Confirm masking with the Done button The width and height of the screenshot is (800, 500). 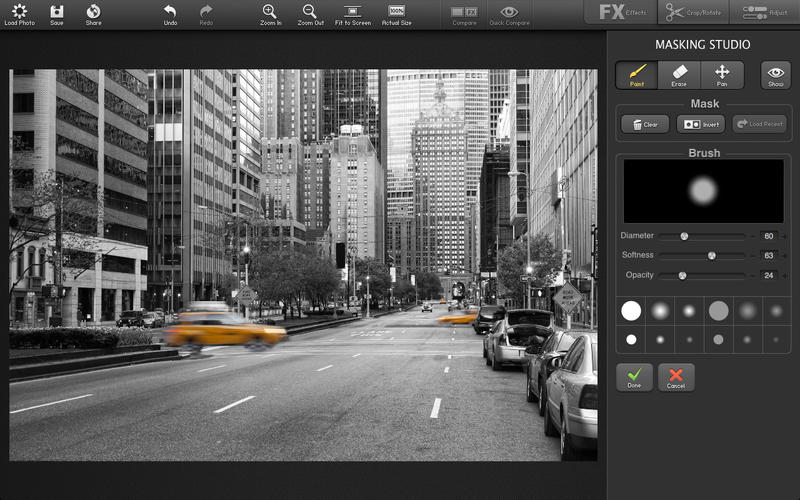click(634, 377)
